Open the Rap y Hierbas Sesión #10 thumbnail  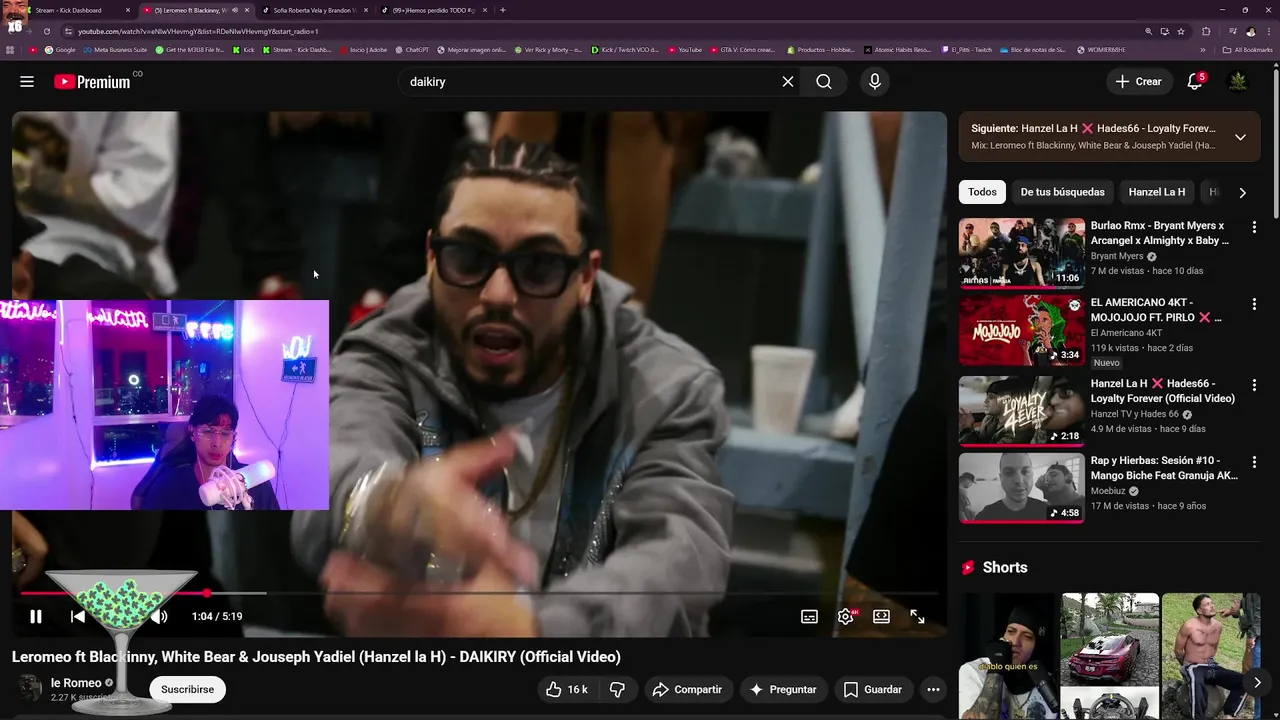click(x=1022, y=488)
